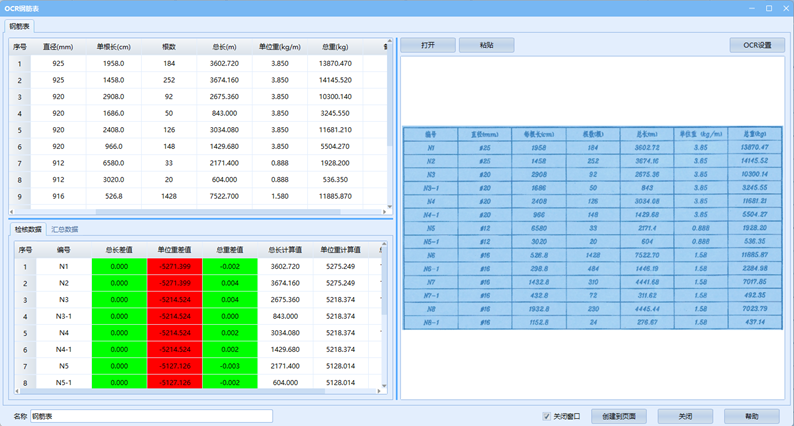Click the 关闭 button at the bottom
The image size is (794, 426).
[x=685, y=416]
